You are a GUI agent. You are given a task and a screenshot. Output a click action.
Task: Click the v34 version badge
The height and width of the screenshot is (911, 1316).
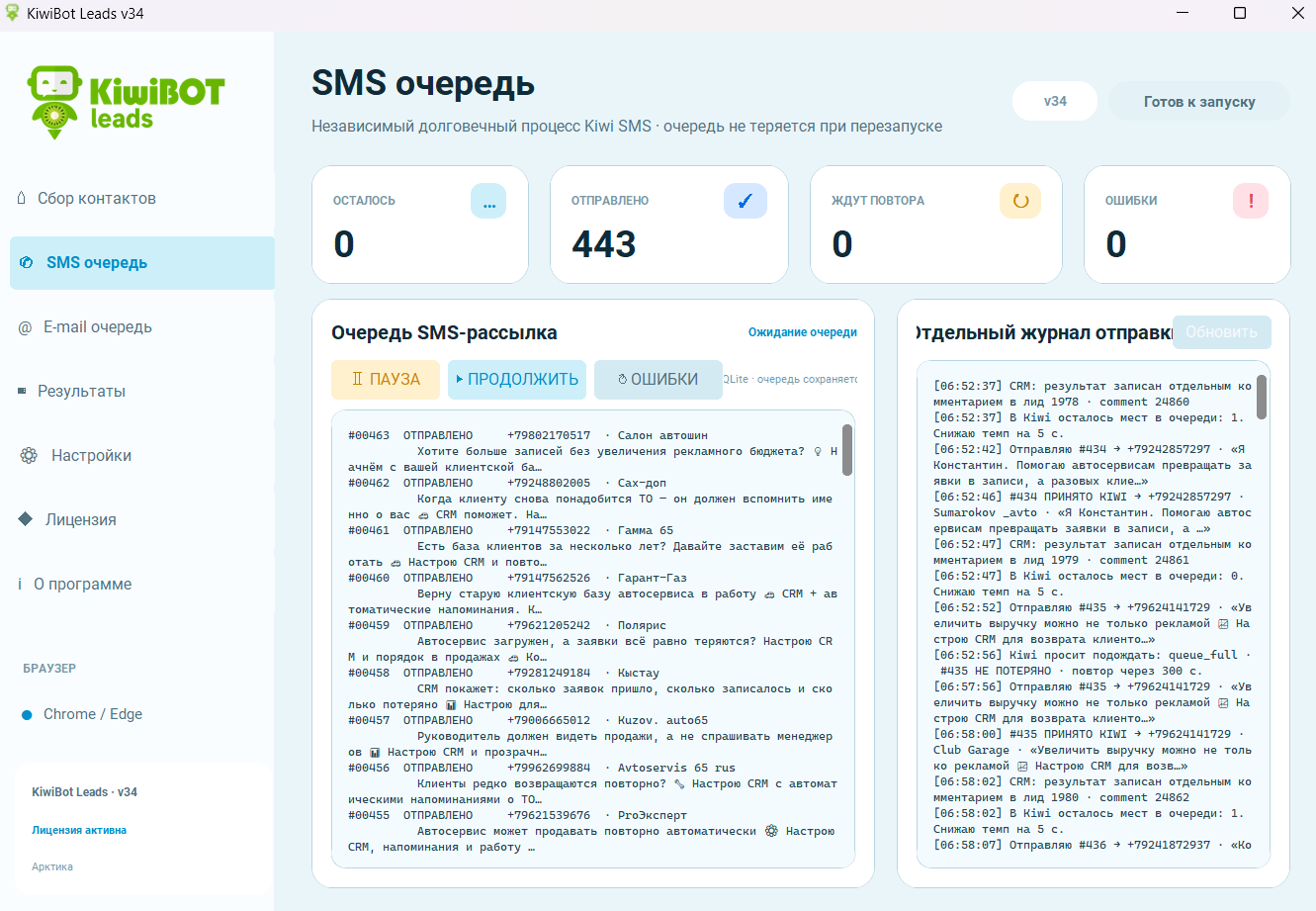click(x=1055, y=101)
